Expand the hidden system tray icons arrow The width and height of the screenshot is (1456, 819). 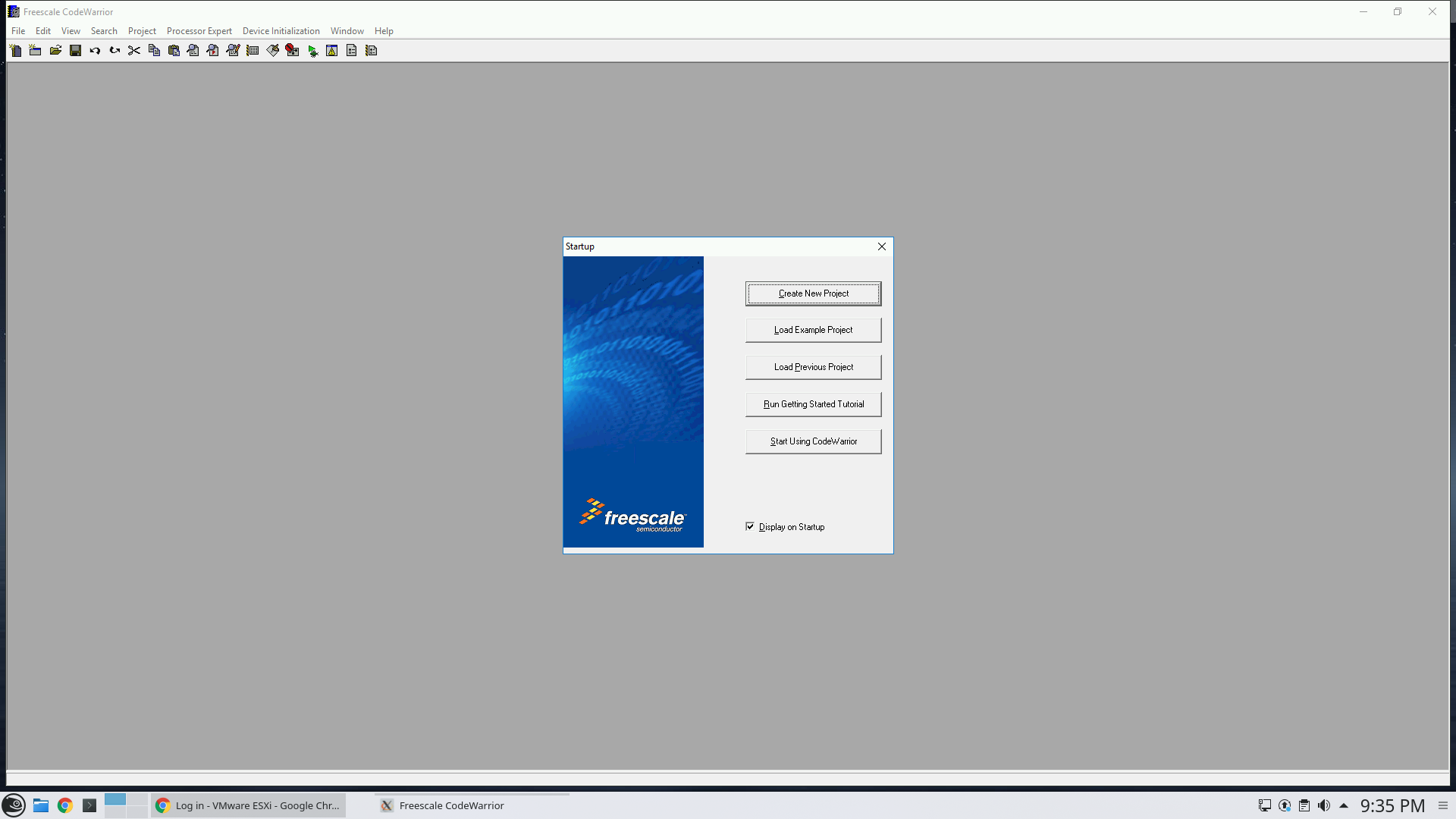1344,805
